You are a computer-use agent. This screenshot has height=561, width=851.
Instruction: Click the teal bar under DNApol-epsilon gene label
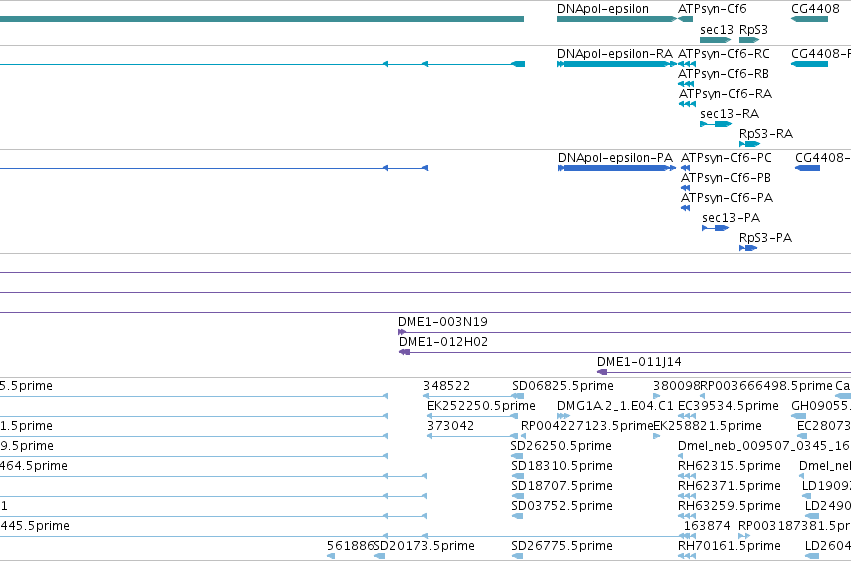[x=617, y=19]
